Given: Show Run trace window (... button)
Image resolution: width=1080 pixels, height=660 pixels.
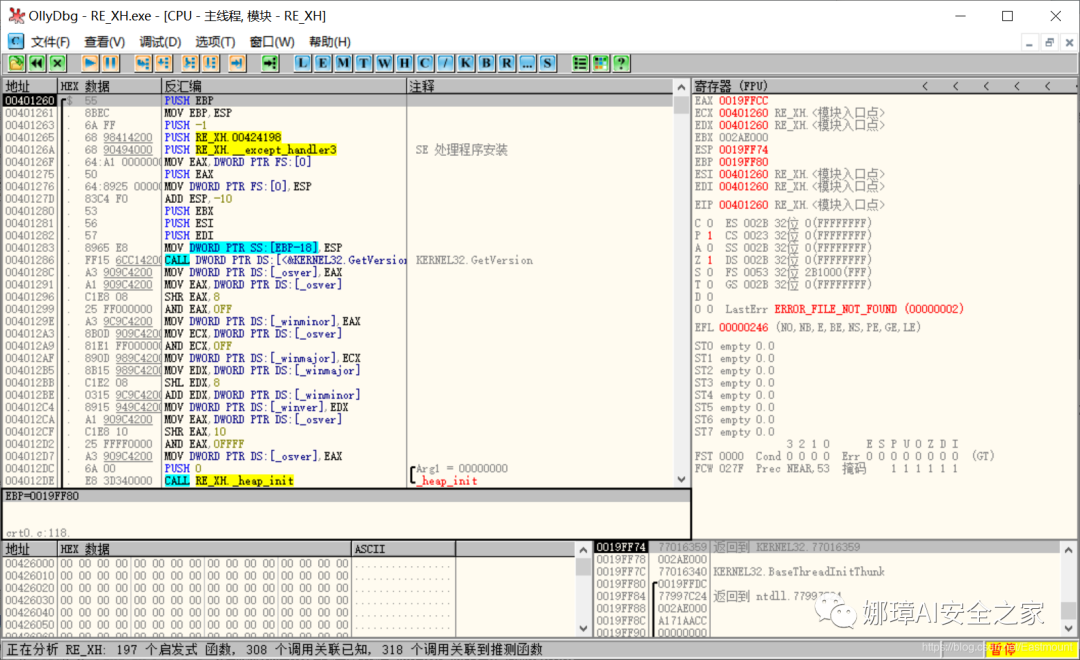Looking at the screenshot, I should coord(527,63).
